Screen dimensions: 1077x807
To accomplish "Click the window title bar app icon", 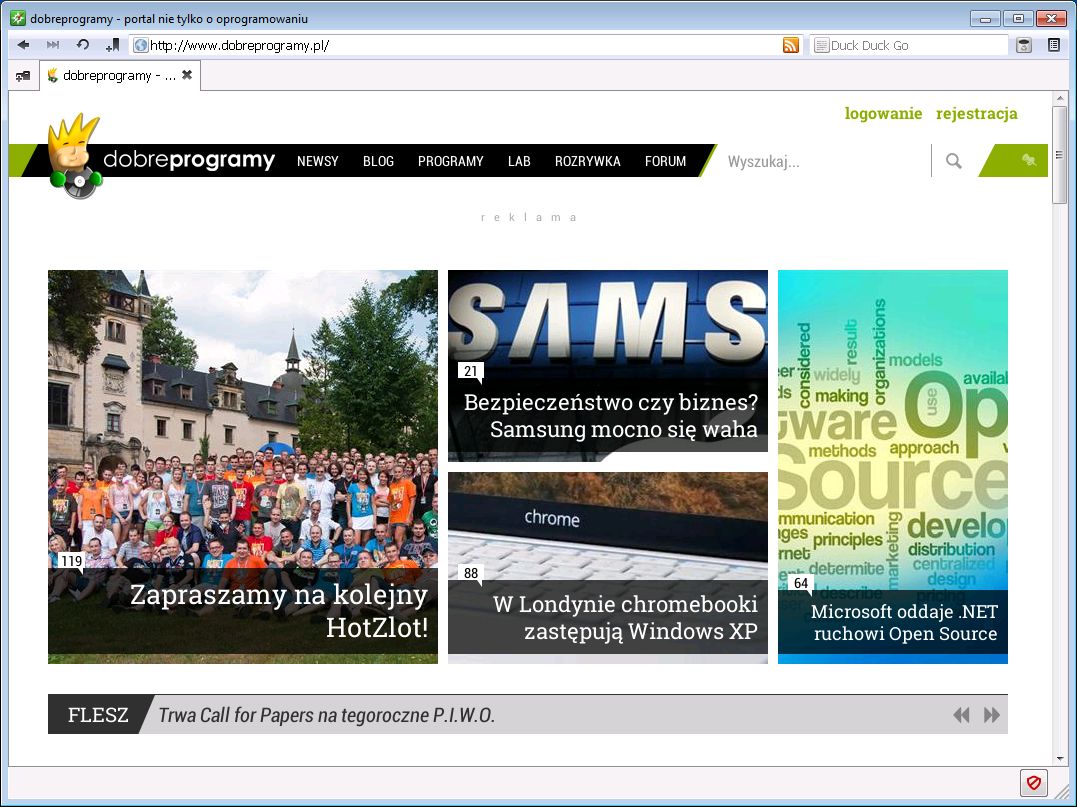I will pos(18,18).
